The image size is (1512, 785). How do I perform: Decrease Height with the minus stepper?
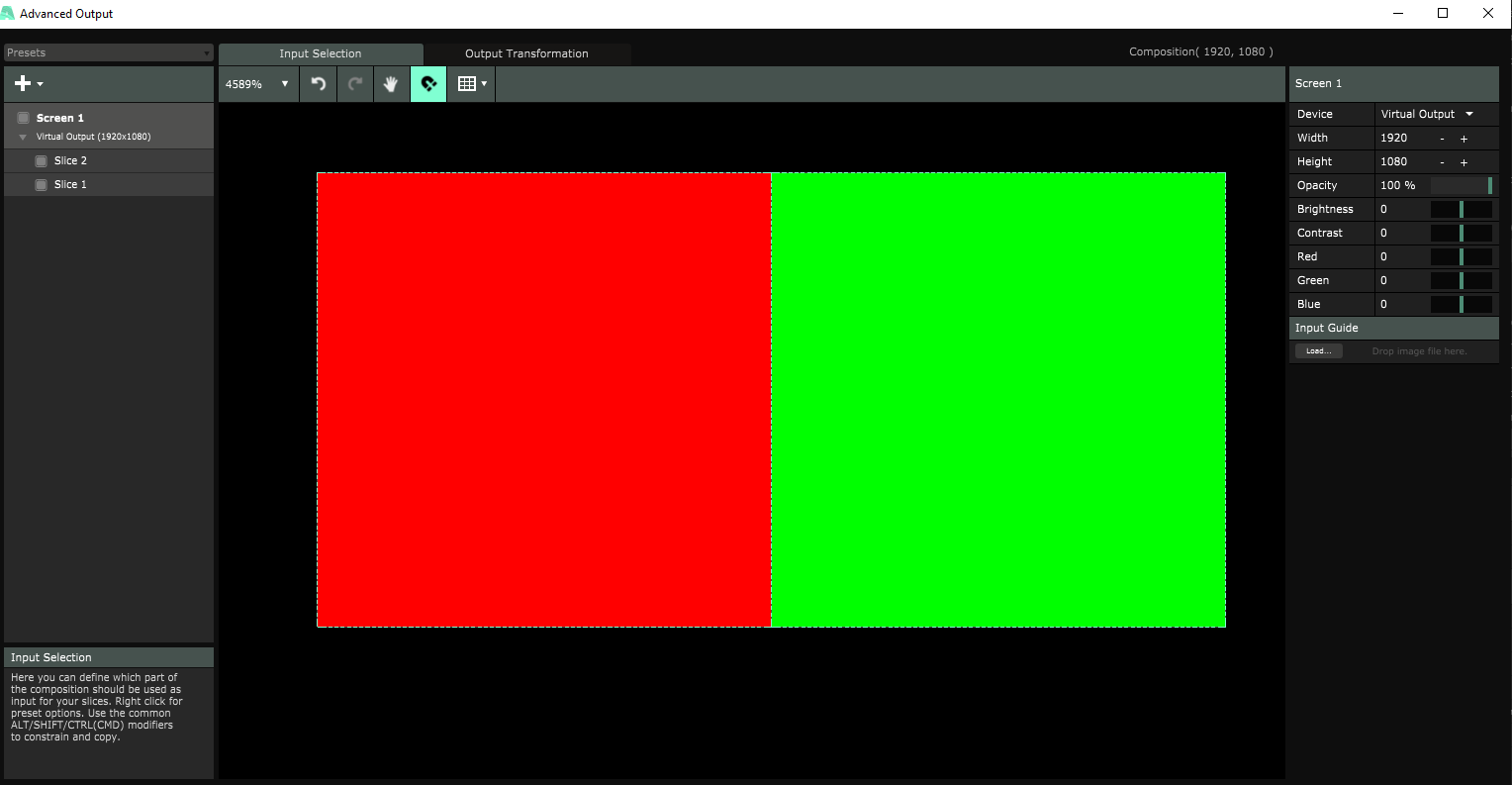1442,162
